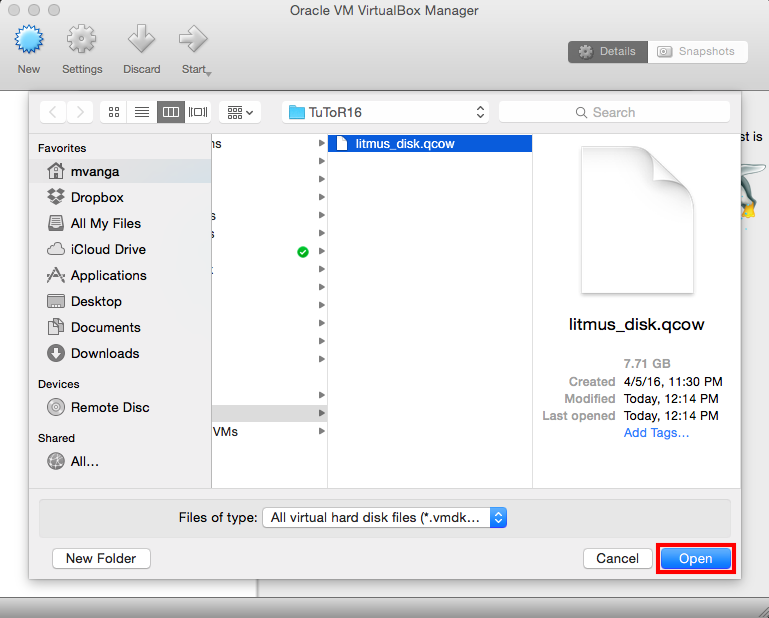
Task: Click the Downloads arrow icon
Action: [x=56, y=353]
